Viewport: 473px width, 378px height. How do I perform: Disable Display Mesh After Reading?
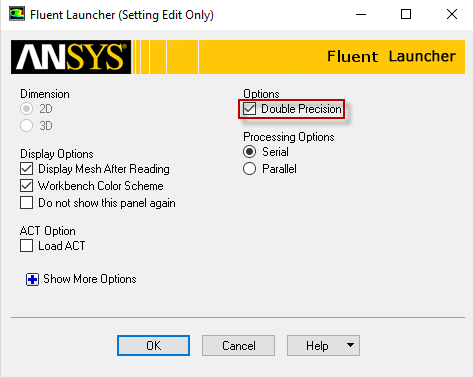(x=26, y=169)
